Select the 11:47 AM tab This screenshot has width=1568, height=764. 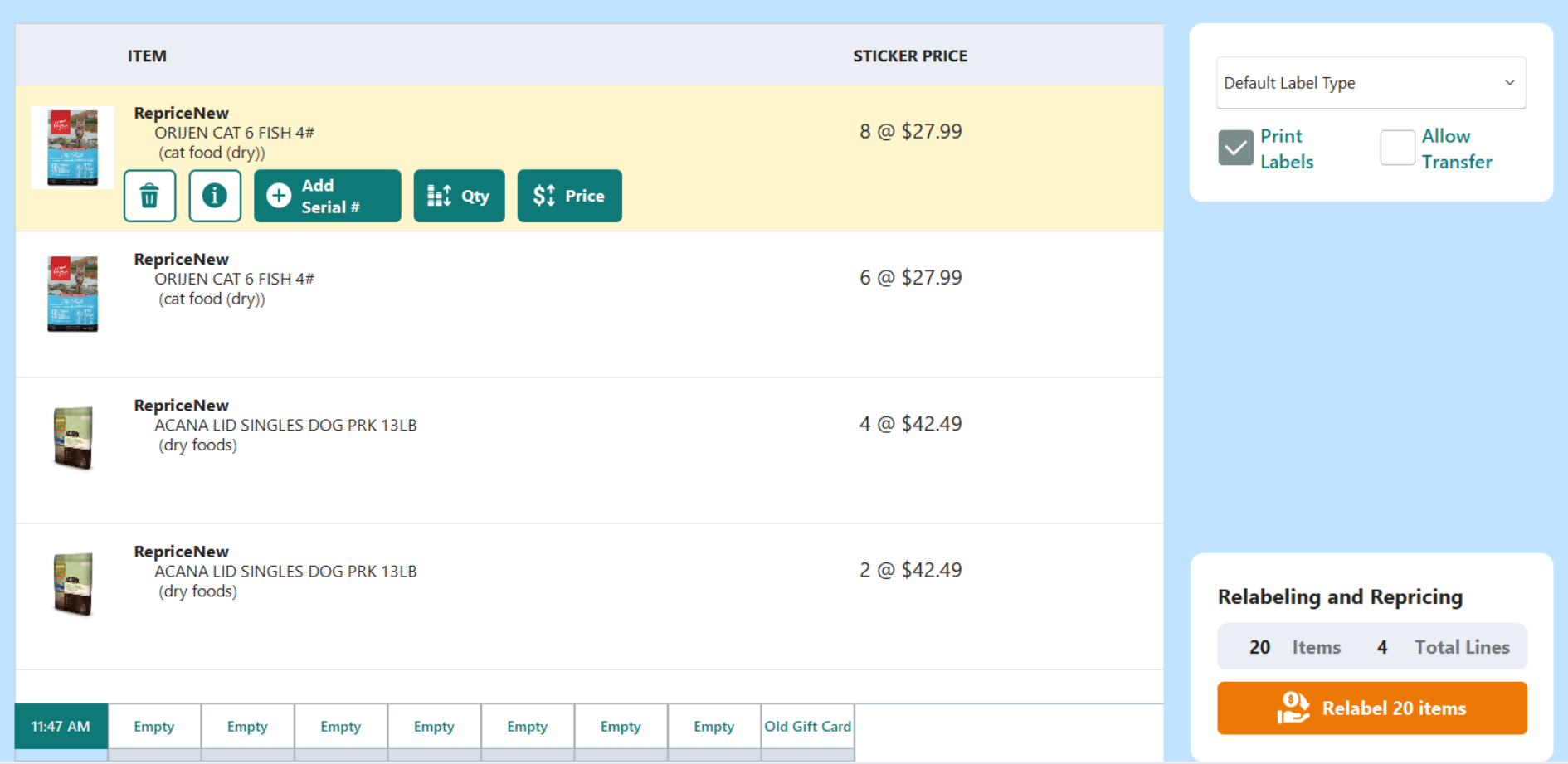click(61, 727)
